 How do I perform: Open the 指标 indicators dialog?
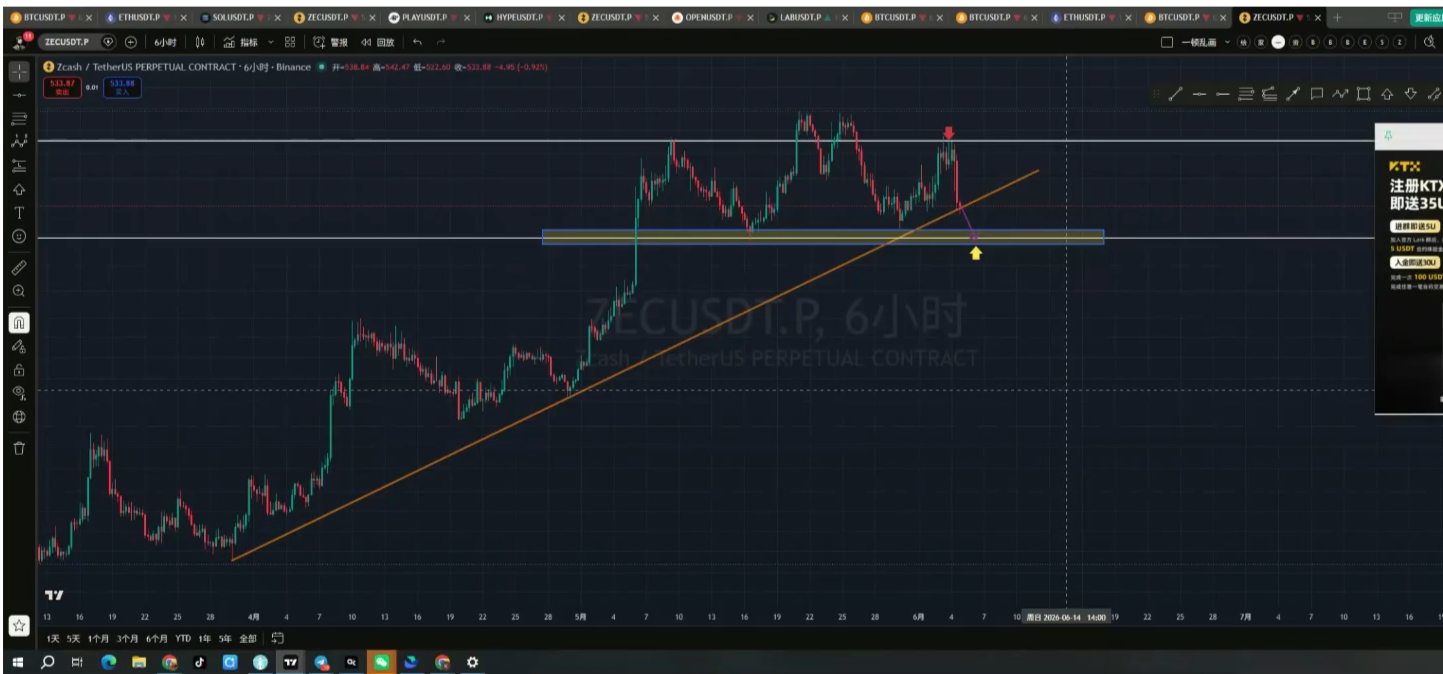pyautogui.click(x=241, y=42)
